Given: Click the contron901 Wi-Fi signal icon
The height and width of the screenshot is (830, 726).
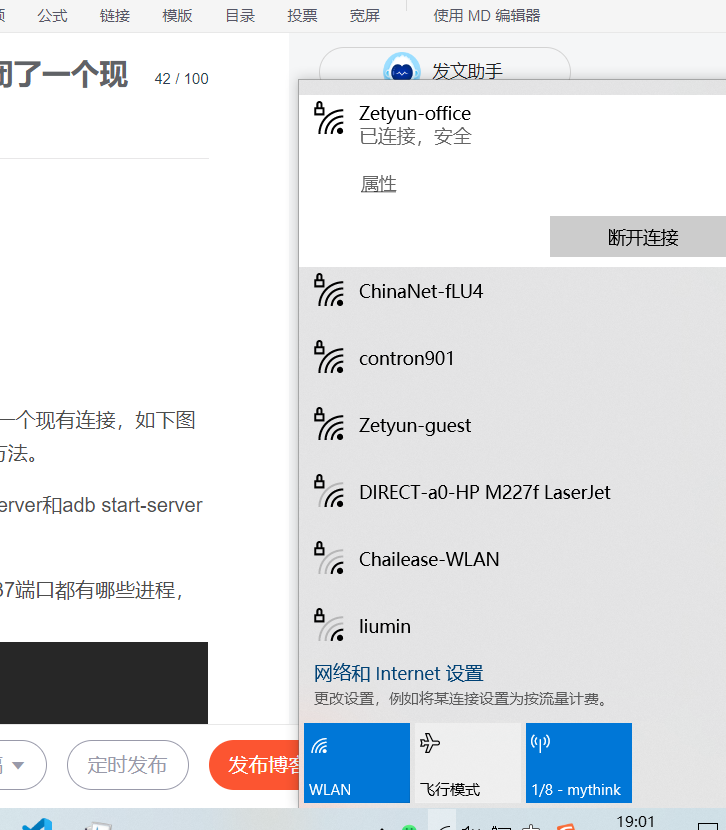Looking at the screenshot, I should (x=329, y=357).
